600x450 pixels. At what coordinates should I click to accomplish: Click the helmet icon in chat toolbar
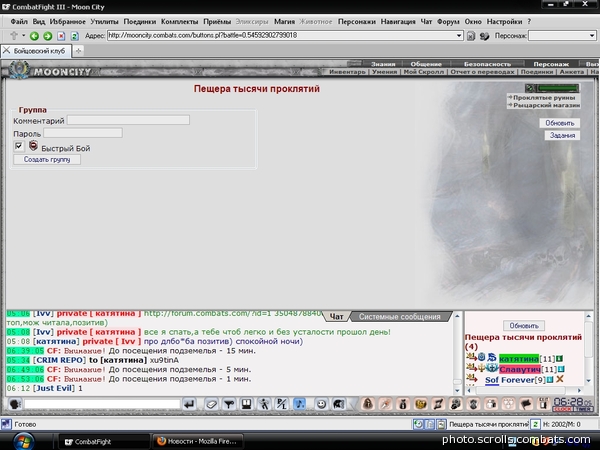coord(339,404)
